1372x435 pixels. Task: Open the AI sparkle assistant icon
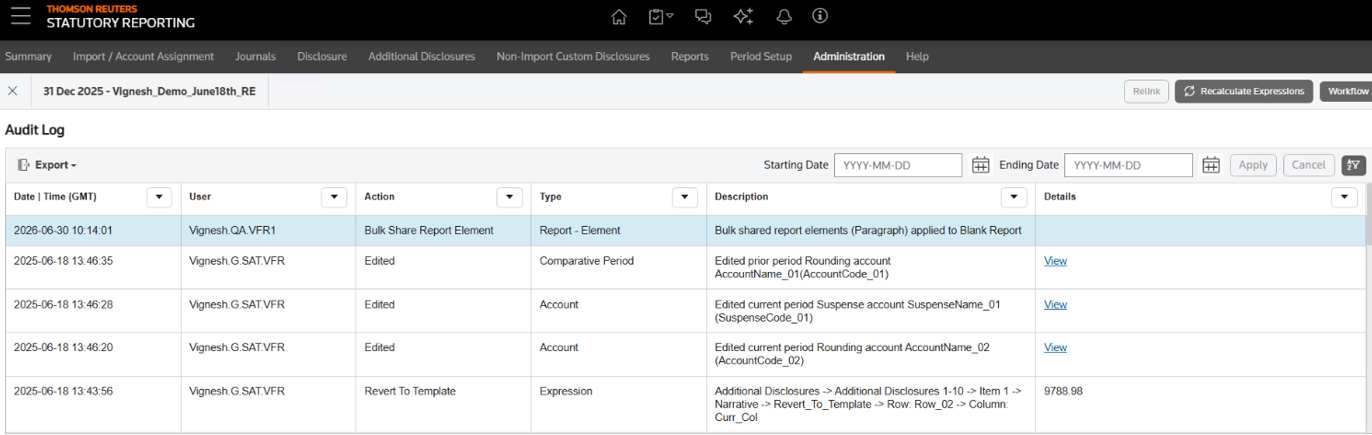[x=743, y=17]
